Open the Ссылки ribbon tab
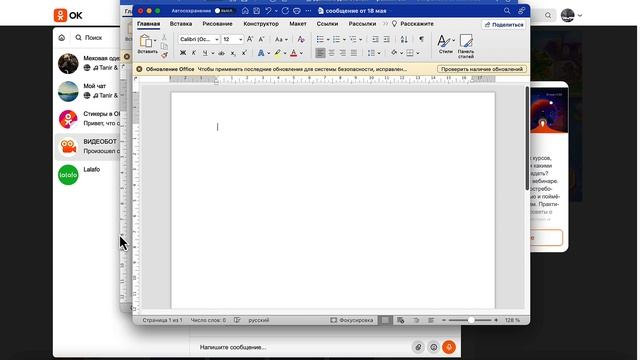Image resolution: width=640 pixels, height=360 pixels. coord(327,24)
